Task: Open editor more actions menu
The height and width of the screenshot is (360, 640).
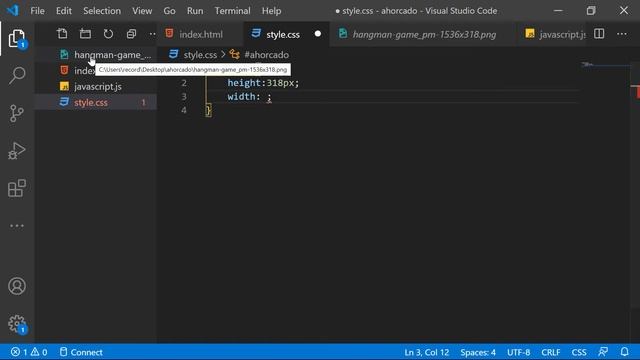Action: [x=622, y=34]
